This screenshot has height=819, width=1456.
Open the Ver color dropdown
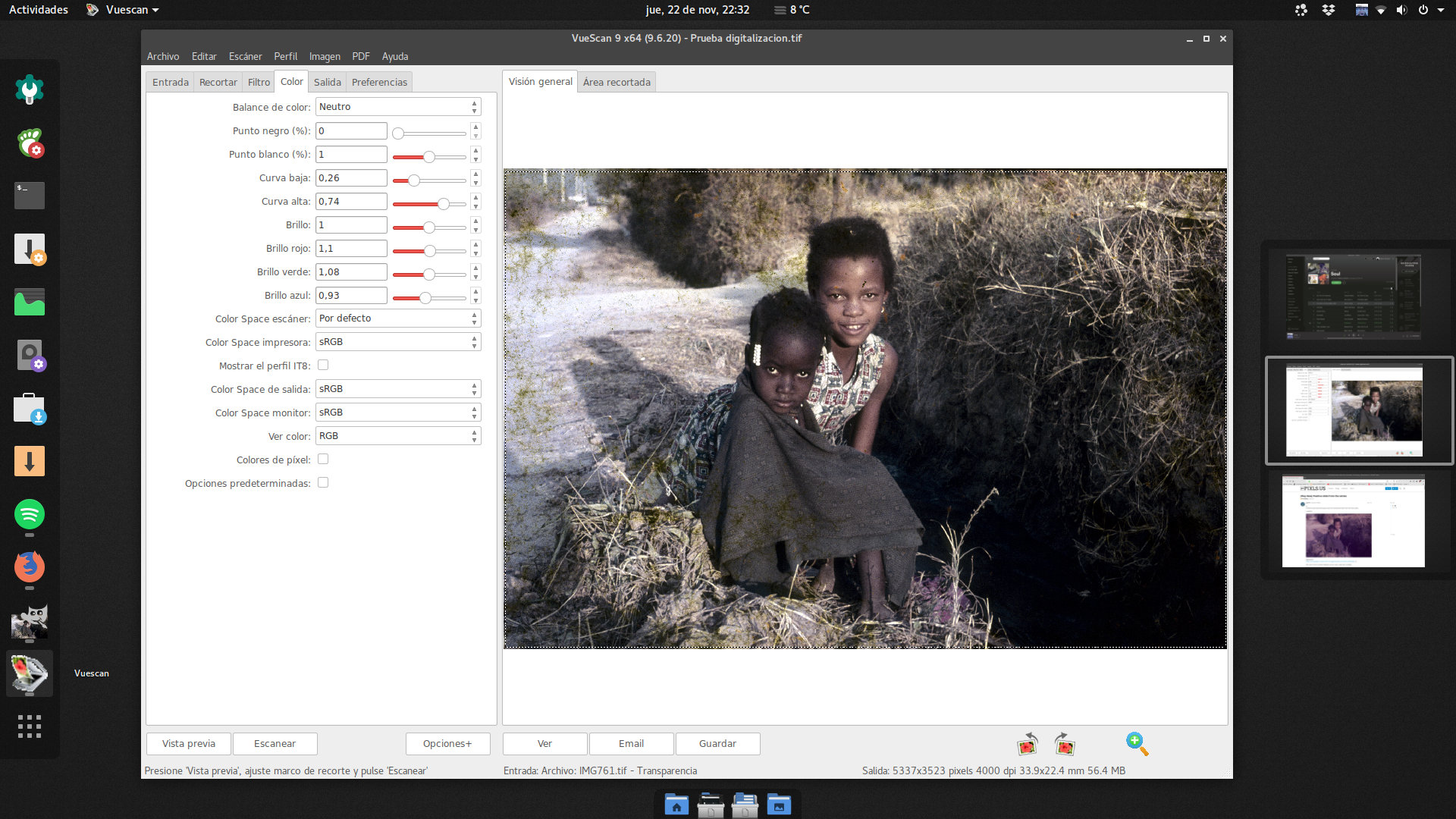[x=397, y=436]
